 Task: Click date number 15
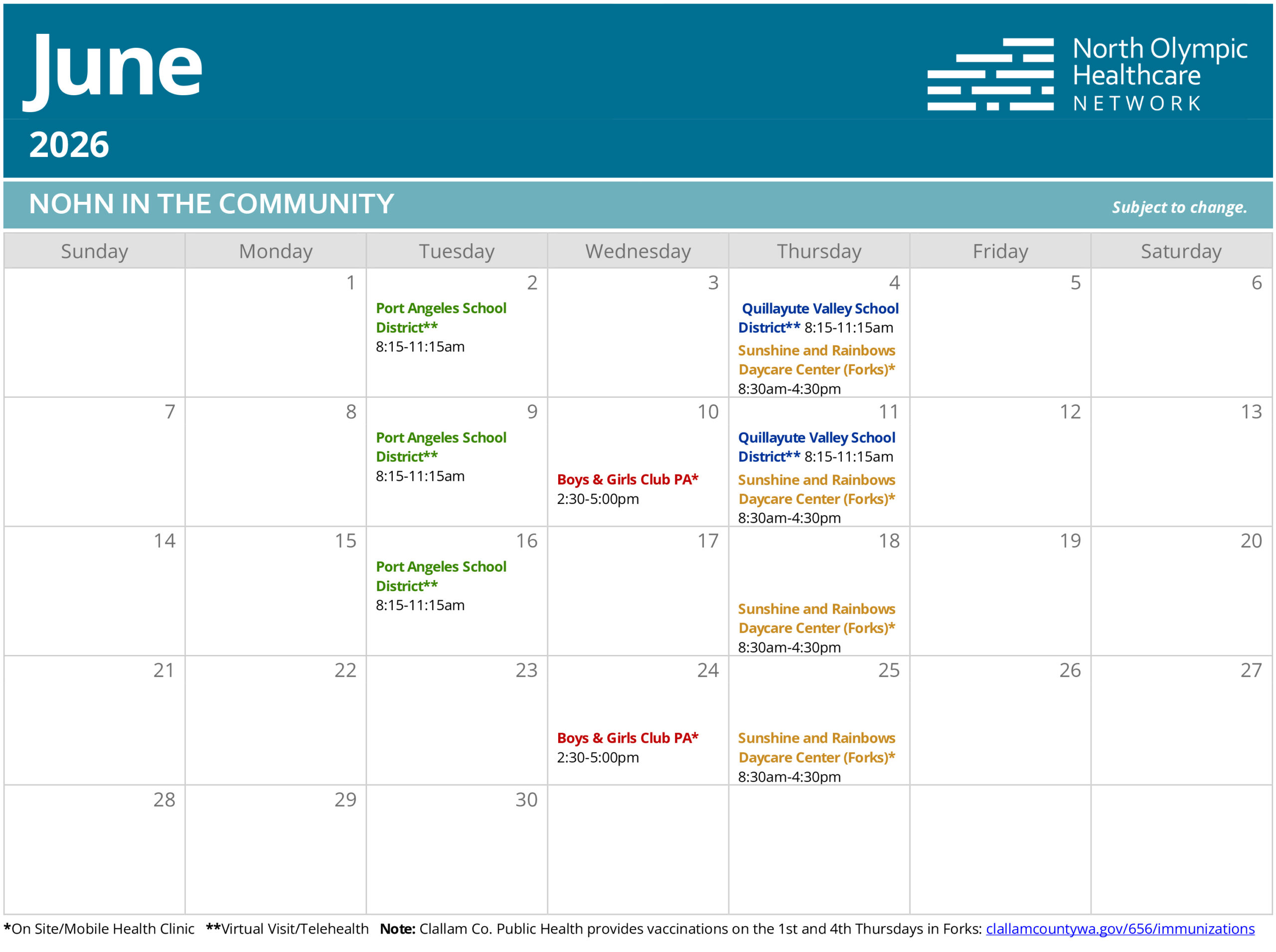click(x=345, y=540)
